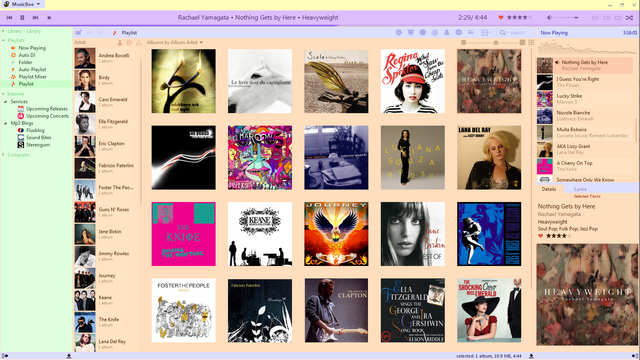Select Andrea Bocelli in artist list
Screen dimensions: 640x360
pyautogui.click(x=107, y=58)
